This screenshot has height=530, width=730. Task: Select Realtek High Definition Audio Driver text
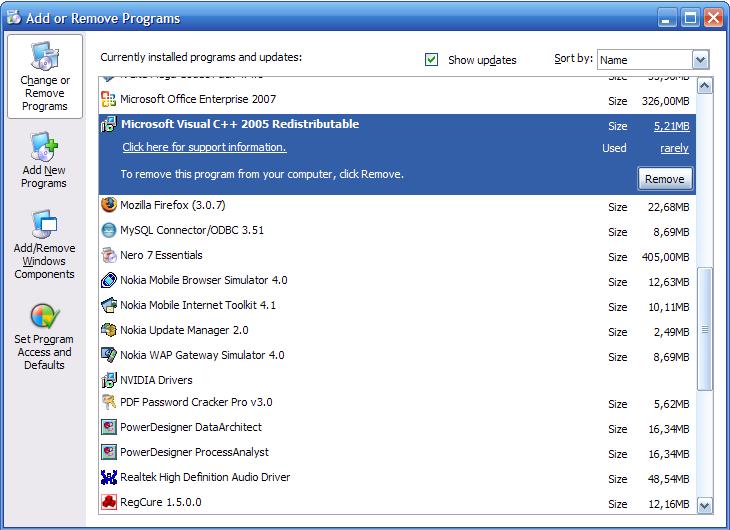pyautogui.click(x=205, y=477)
